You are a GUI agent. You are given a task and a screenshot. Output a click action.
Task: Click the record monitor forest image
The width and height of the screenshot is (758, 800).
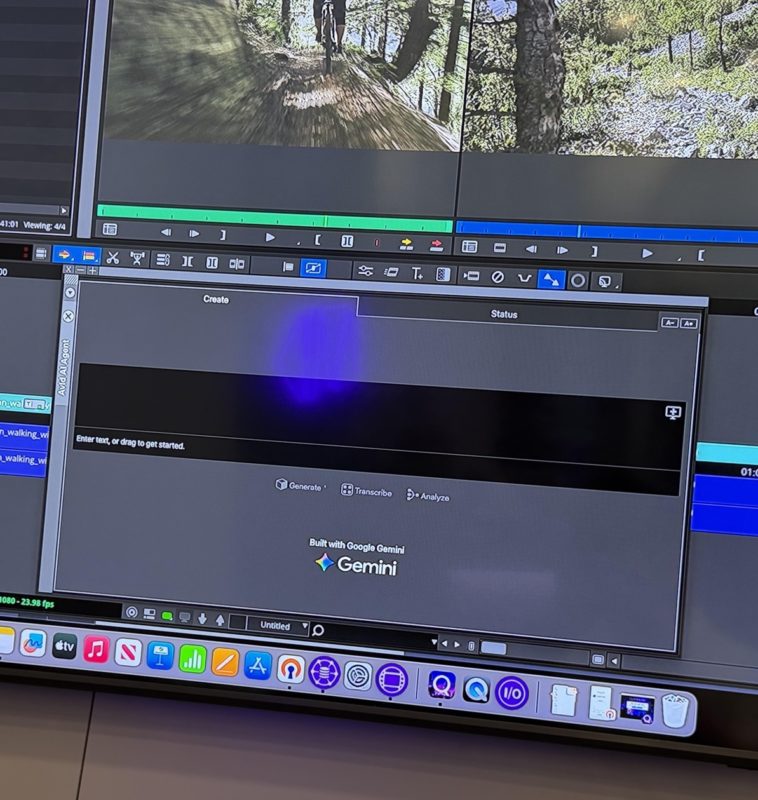612,77
